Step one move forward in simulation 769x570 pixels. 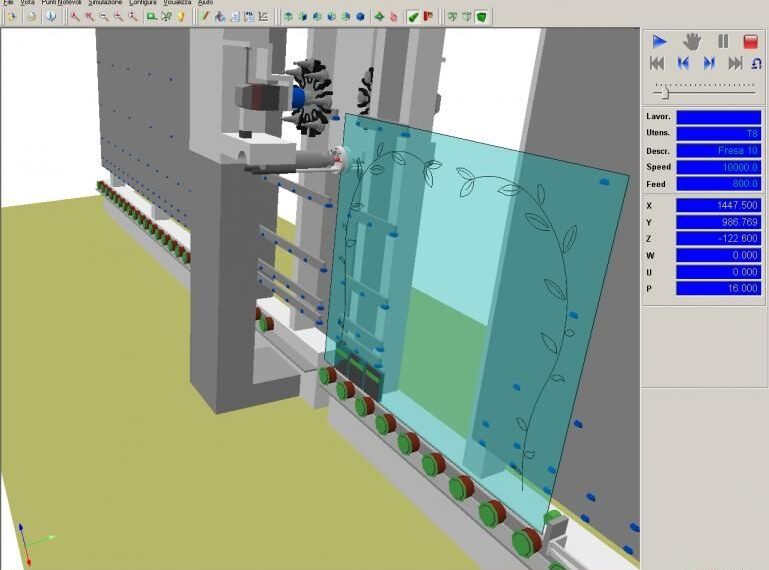[x=709, y=63]
